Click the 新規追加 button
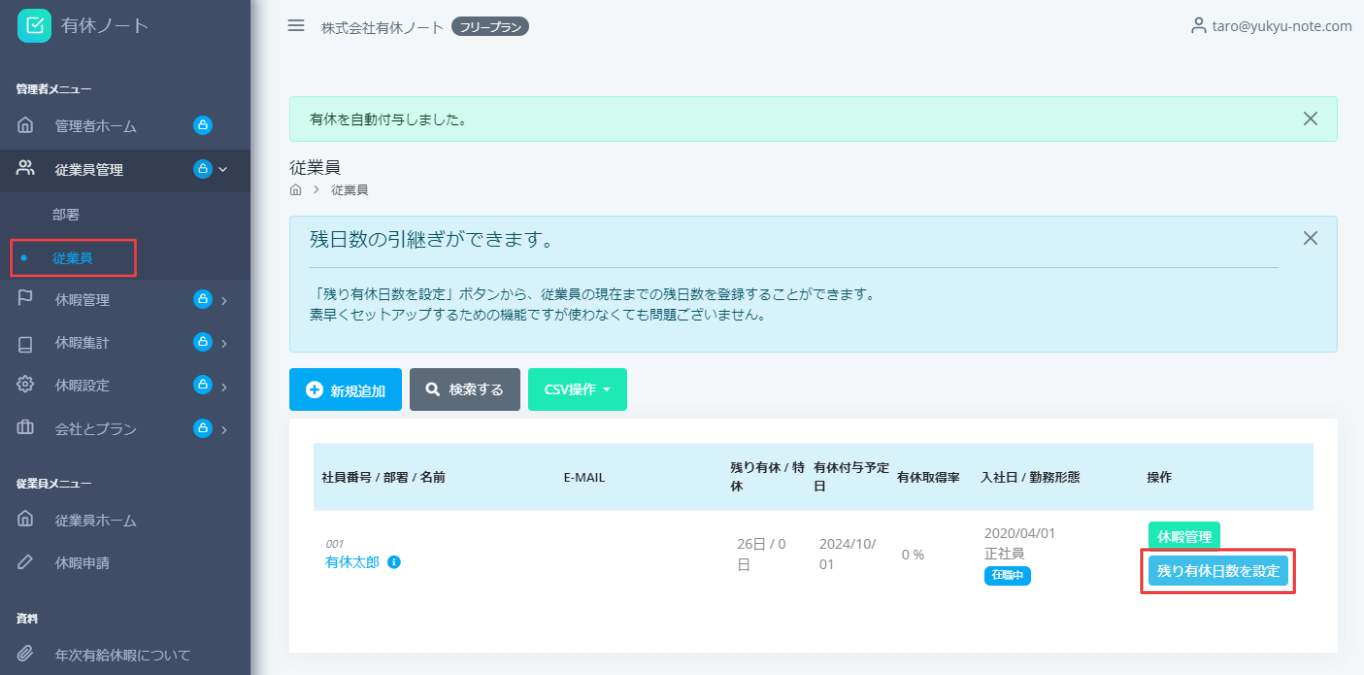The image size is (1364, 675). (345, 389)
